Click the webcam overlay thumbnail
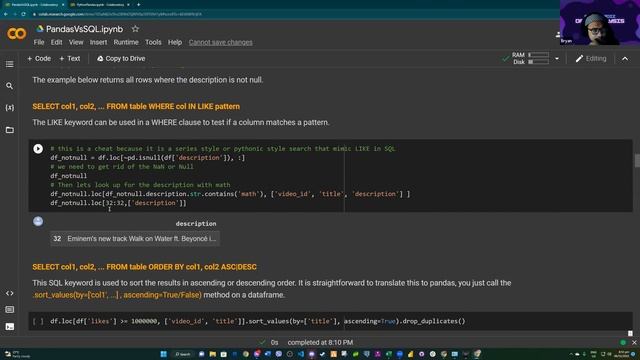Image resolution: width=640 pixels, height=360 pixels. click(x=600, y=22)
